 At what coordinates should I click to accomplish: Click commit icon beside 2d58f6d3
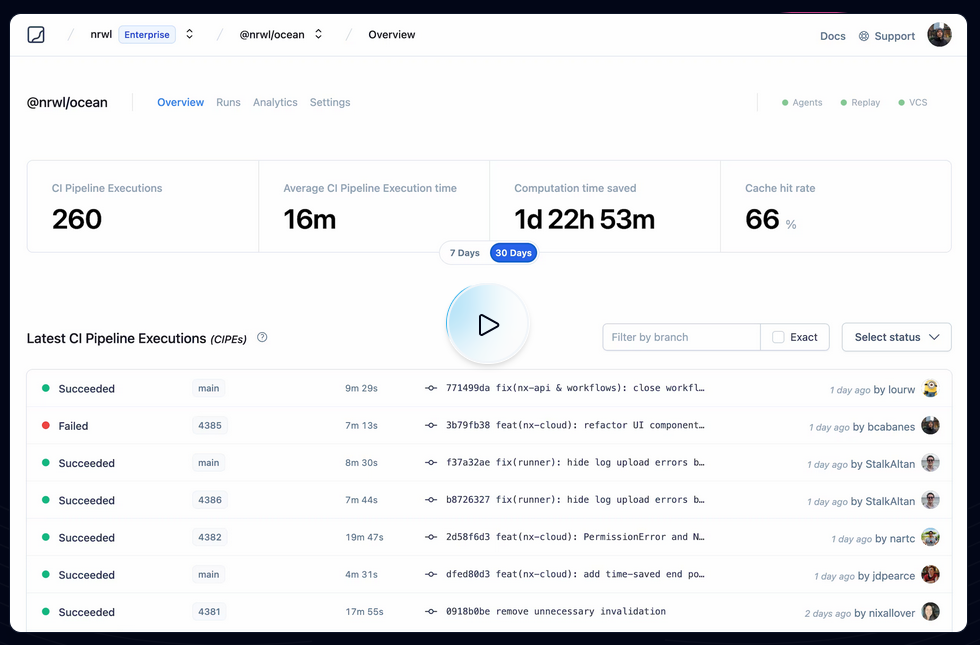(431, 537)
